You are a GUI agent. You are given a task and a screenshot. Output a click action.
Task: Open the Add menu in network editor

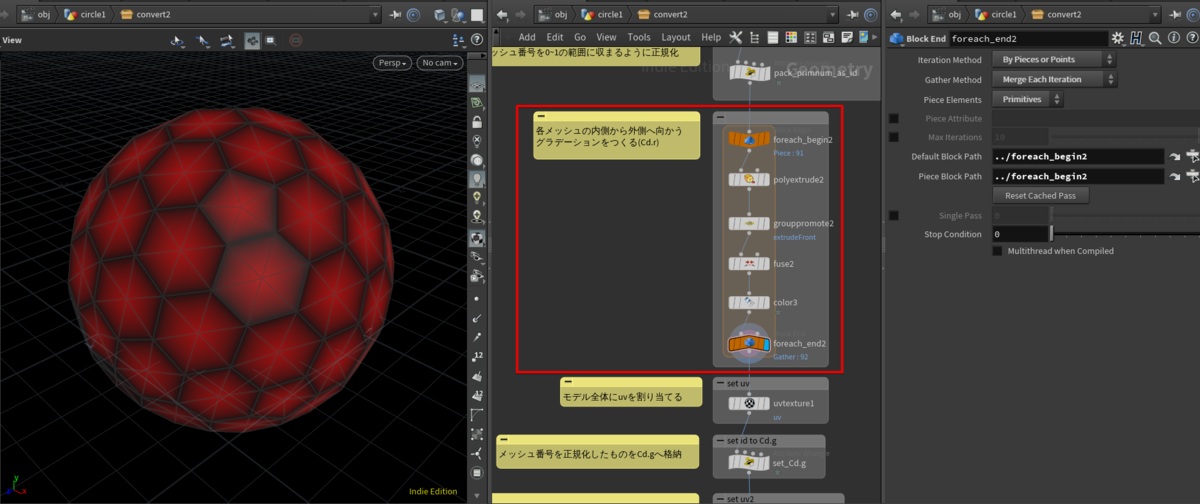point(527,37)
